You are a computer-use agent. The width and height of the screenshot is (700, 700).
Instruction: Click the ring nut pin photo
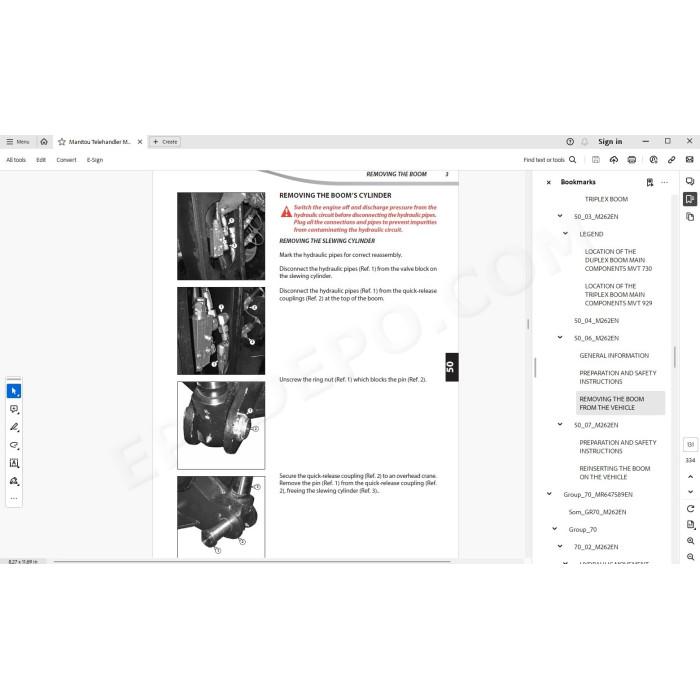[221, 425]
